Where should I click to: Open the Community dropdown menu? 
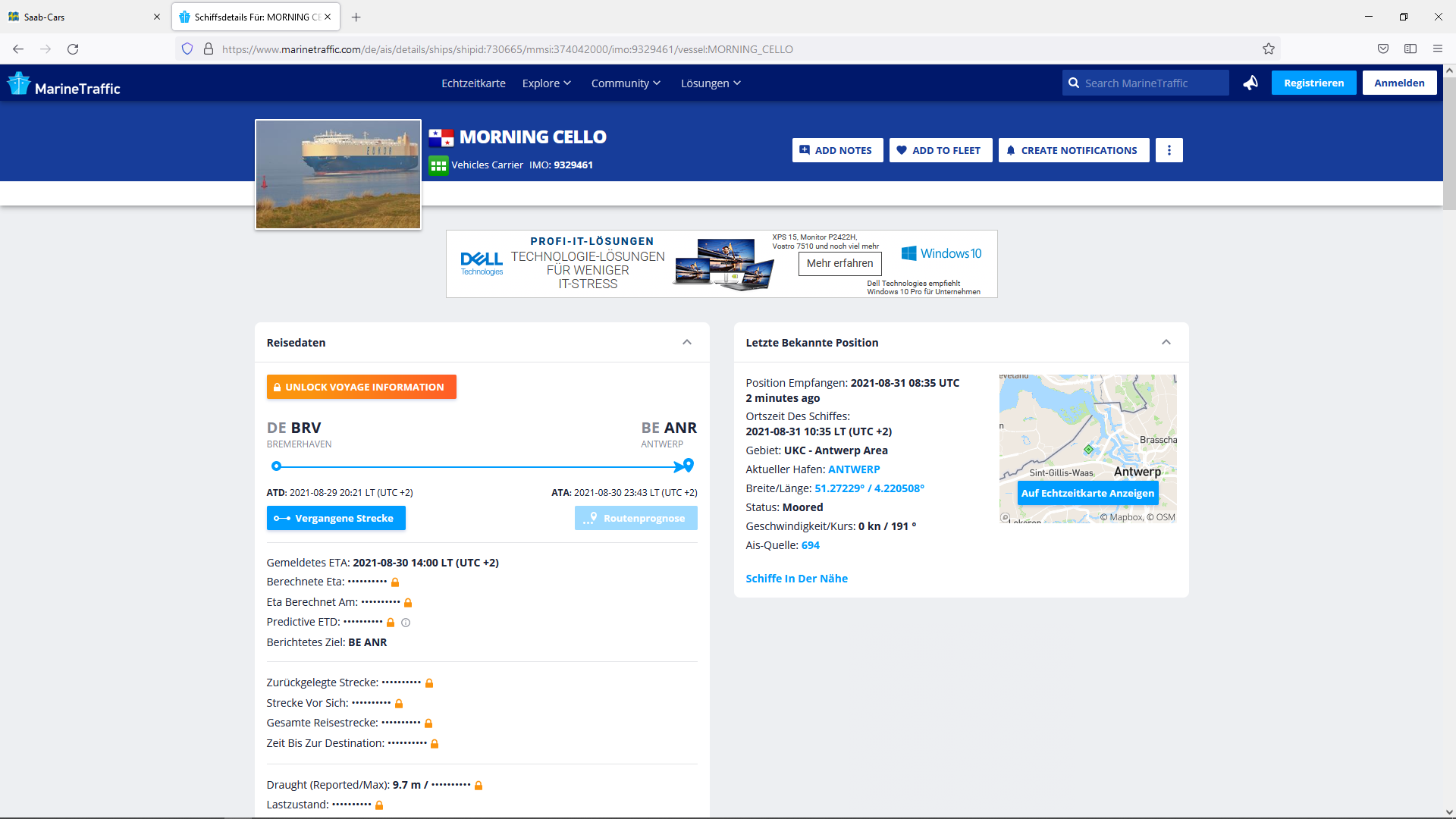(x=626, y=83)
